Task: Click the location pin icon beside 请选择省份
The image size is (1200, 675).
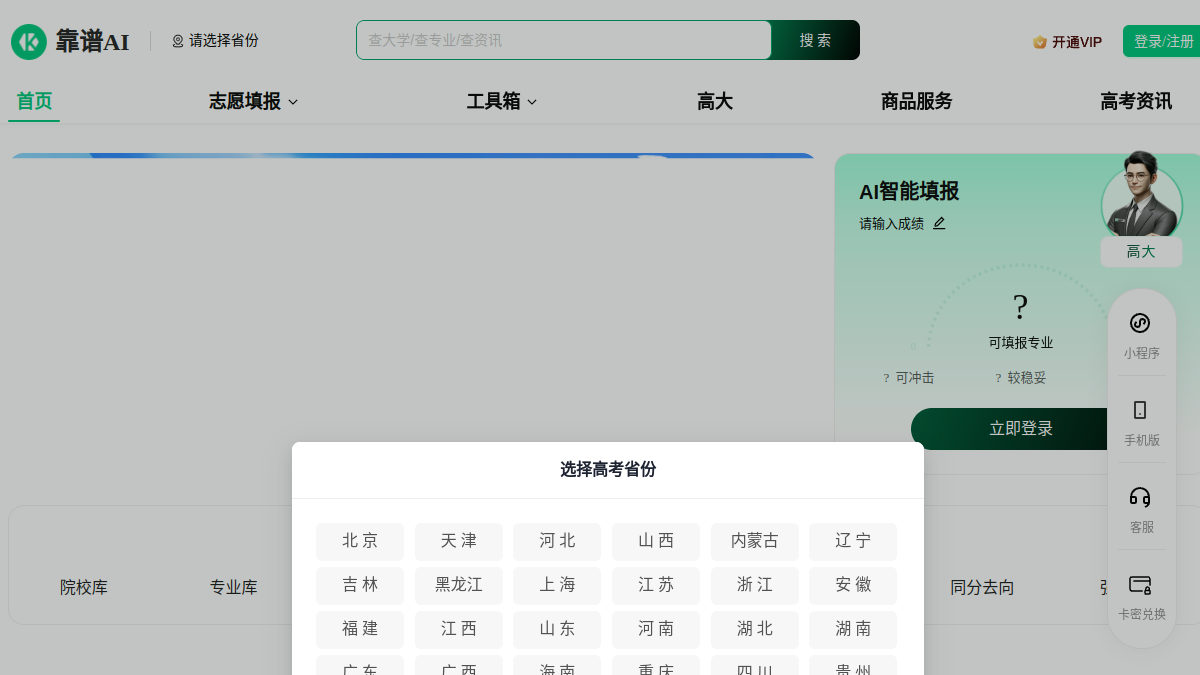Action: pos(178,41)
